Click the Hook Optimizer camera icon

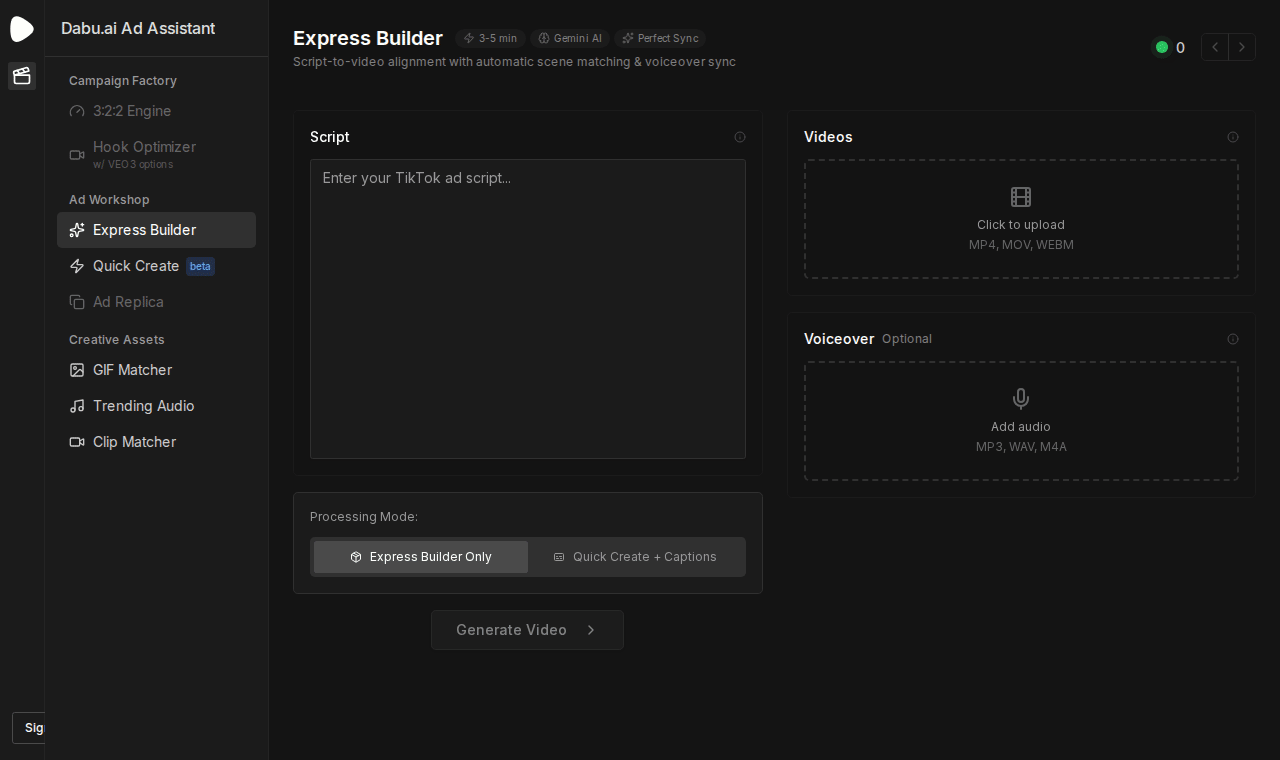point(77,154)
